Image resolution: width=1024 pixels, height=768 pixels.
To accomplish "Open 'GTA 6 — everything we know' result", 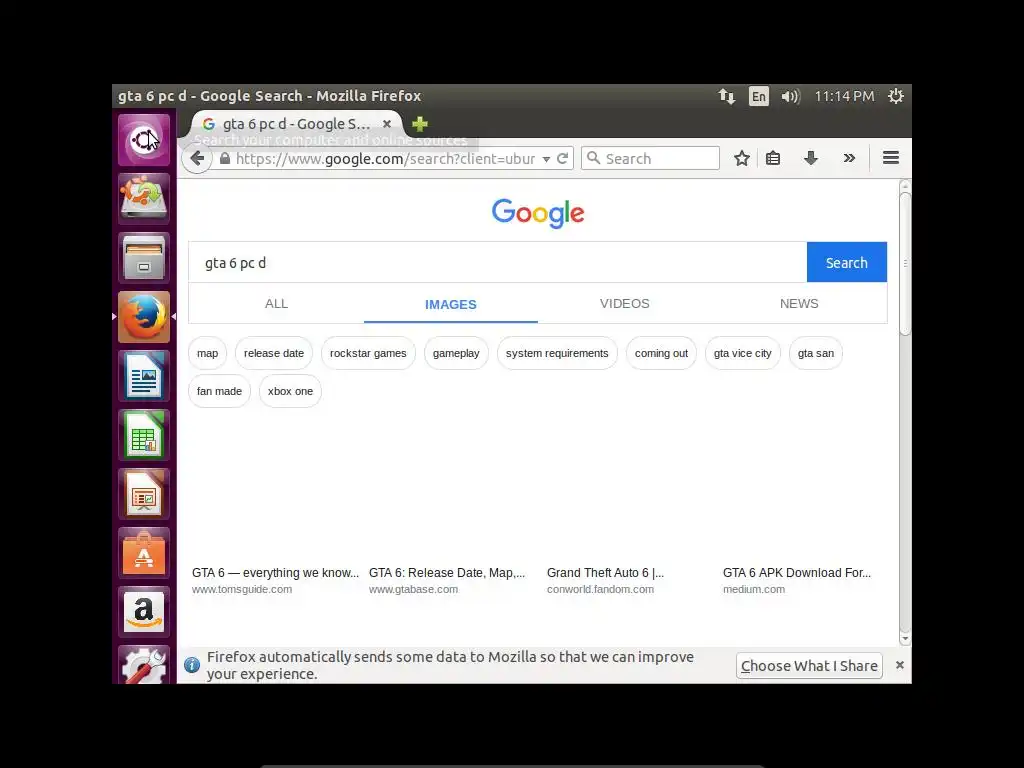I will [276, 573].
